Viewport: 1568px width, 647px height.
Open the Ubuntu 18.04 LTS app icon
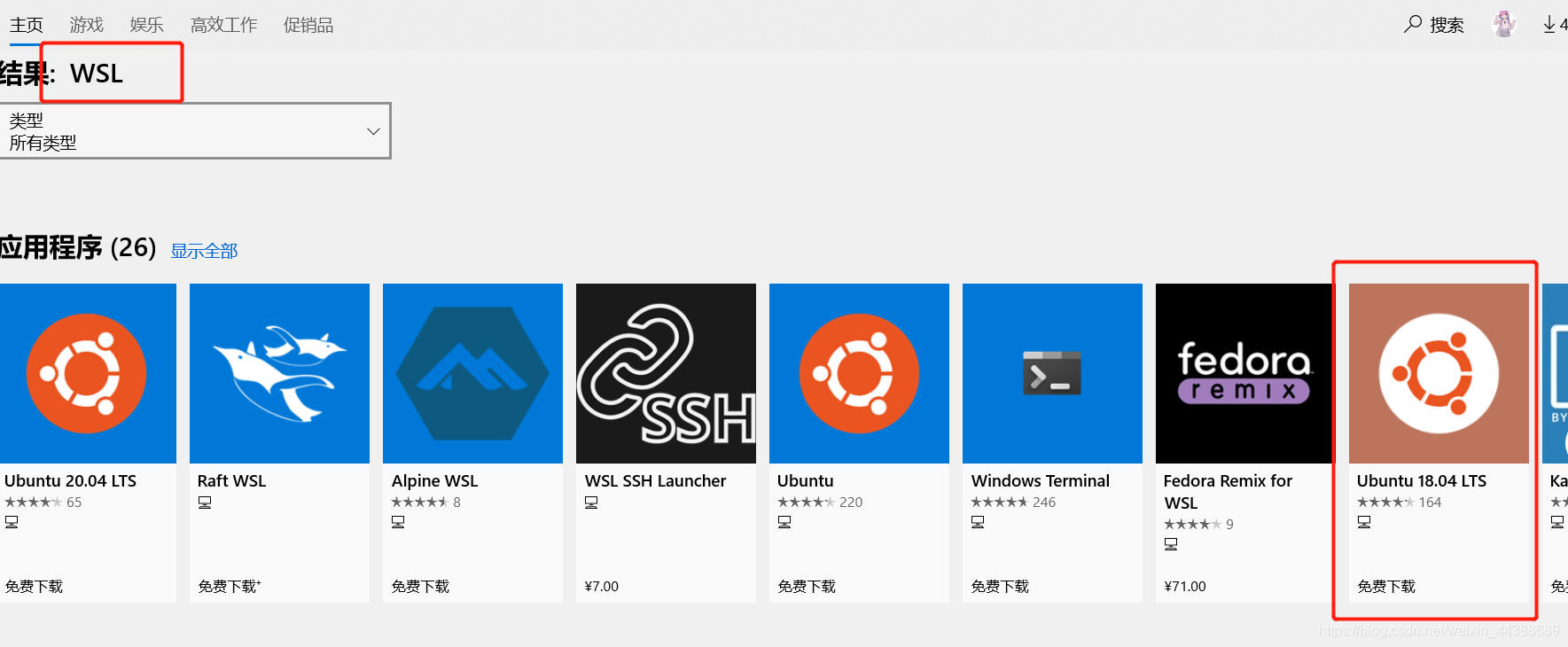click(x=1439, y=373)
